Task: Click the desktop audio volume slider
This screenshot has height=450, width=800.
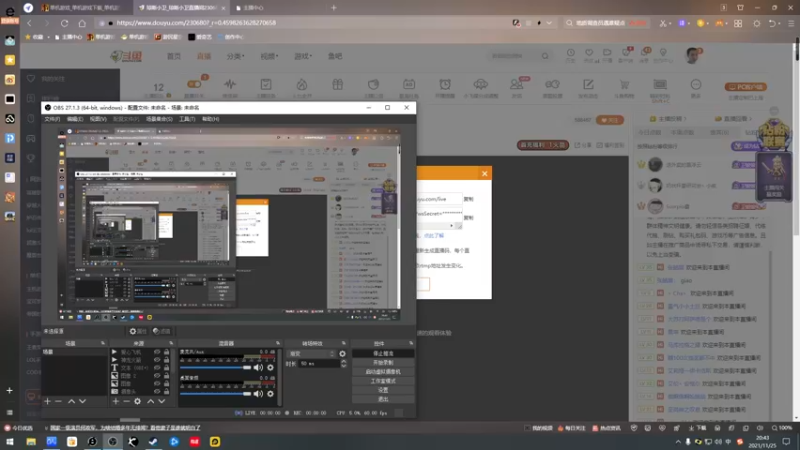Action: tap(216, 393)
